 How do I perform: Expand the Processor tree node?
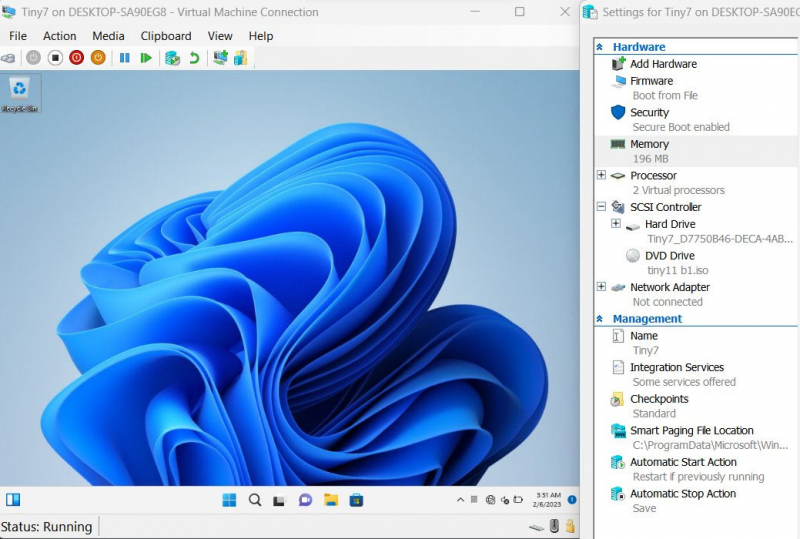(x=601, y=175)
